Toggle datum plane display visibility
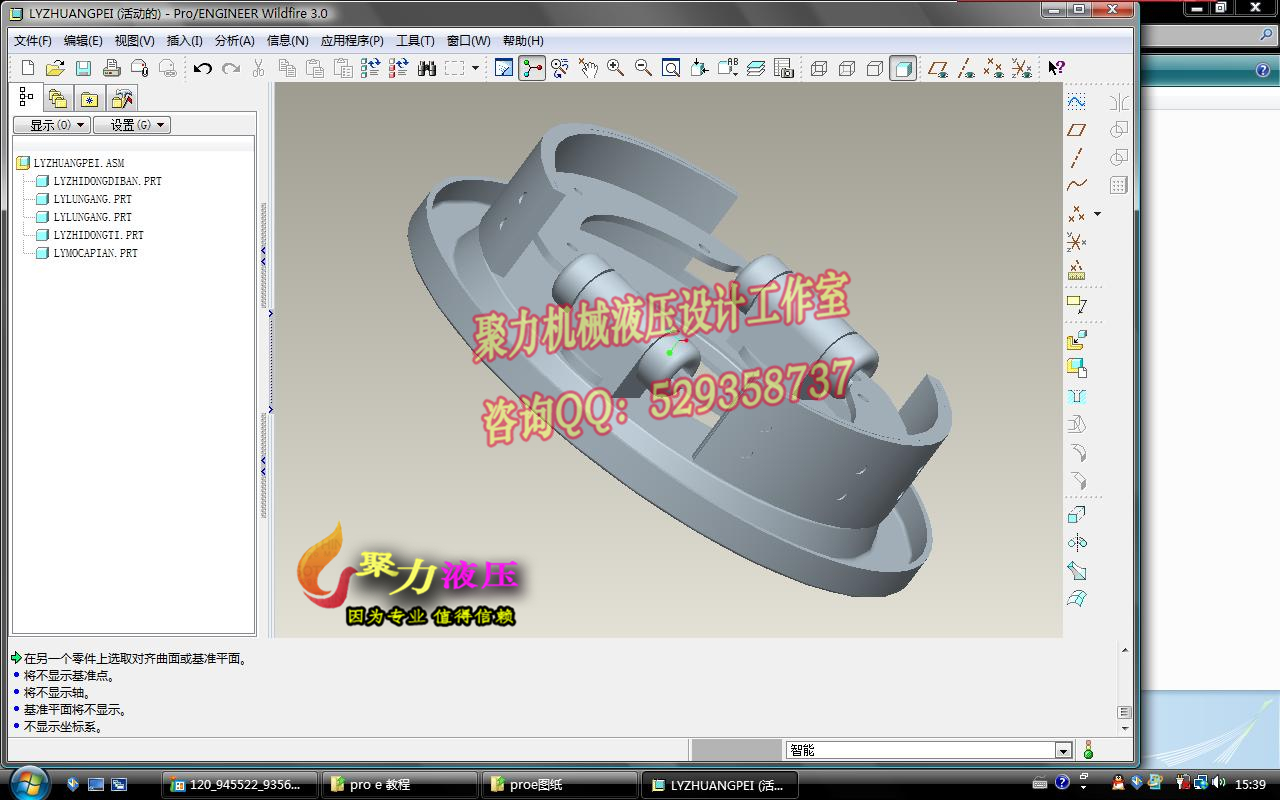1280x800 pixels. click(x=939, y=68)
